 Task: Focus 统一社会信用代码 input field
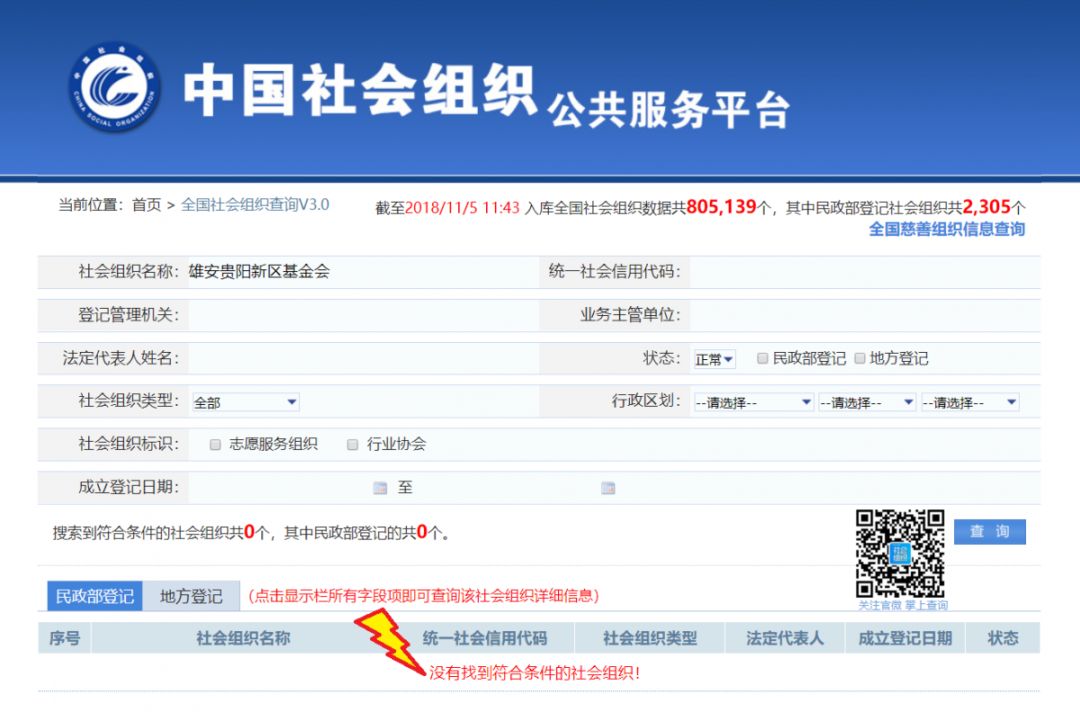click(x=864, y=272)
